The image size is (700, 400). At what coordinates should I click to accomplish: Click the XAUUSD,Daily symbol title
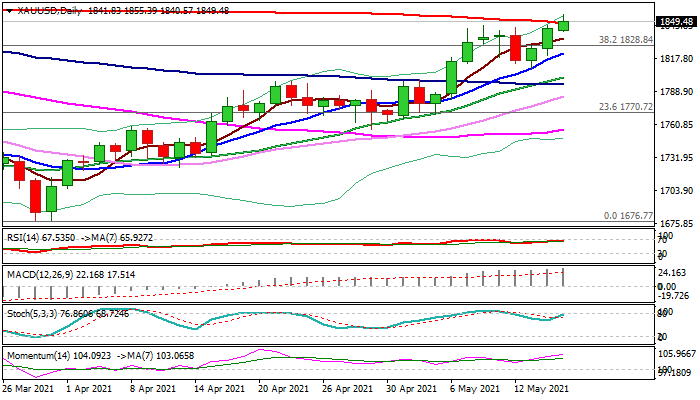[47, 9]
